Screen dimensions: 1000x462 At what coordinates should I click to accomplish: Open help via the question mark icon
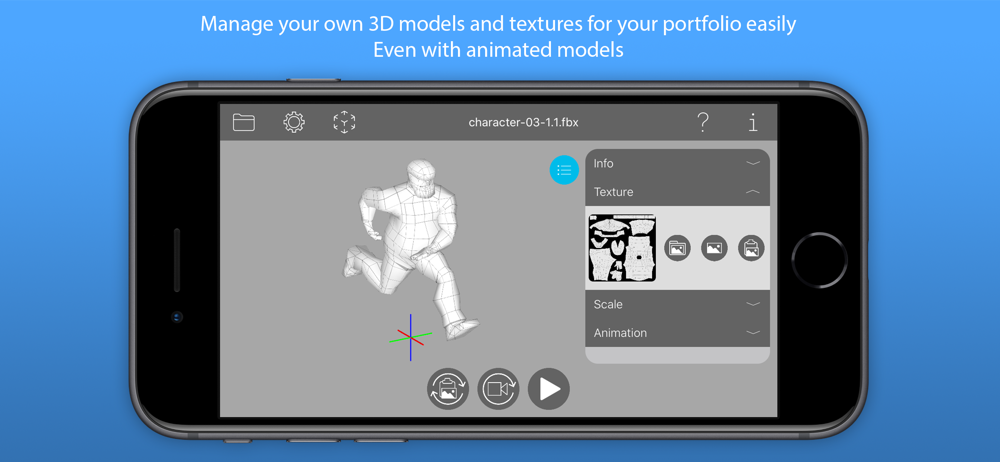pos(702,122)
